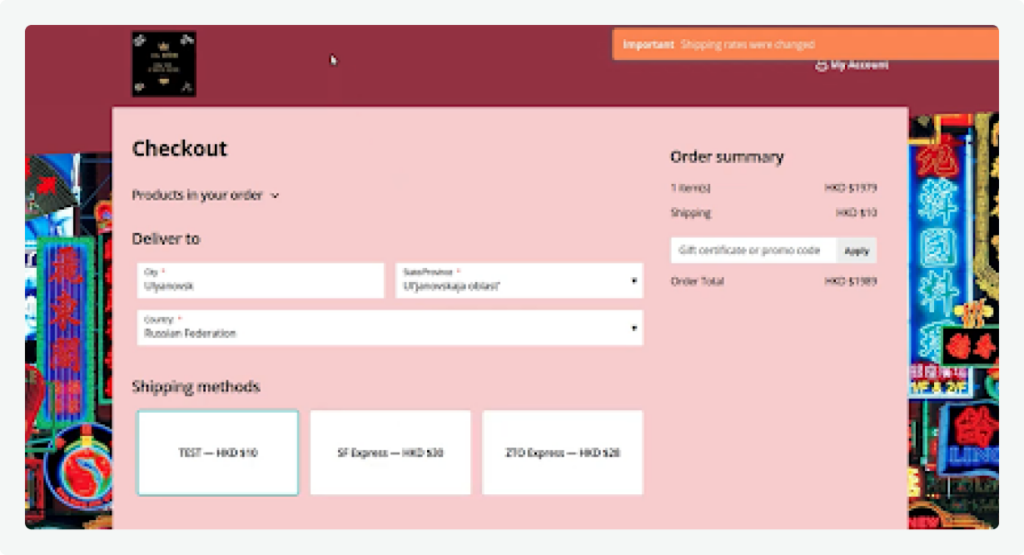Screen dimensions: 1024x555
Task: Dismiss the 'Shipping rates were changed' notification banner
Action: (x=804, y=45)
